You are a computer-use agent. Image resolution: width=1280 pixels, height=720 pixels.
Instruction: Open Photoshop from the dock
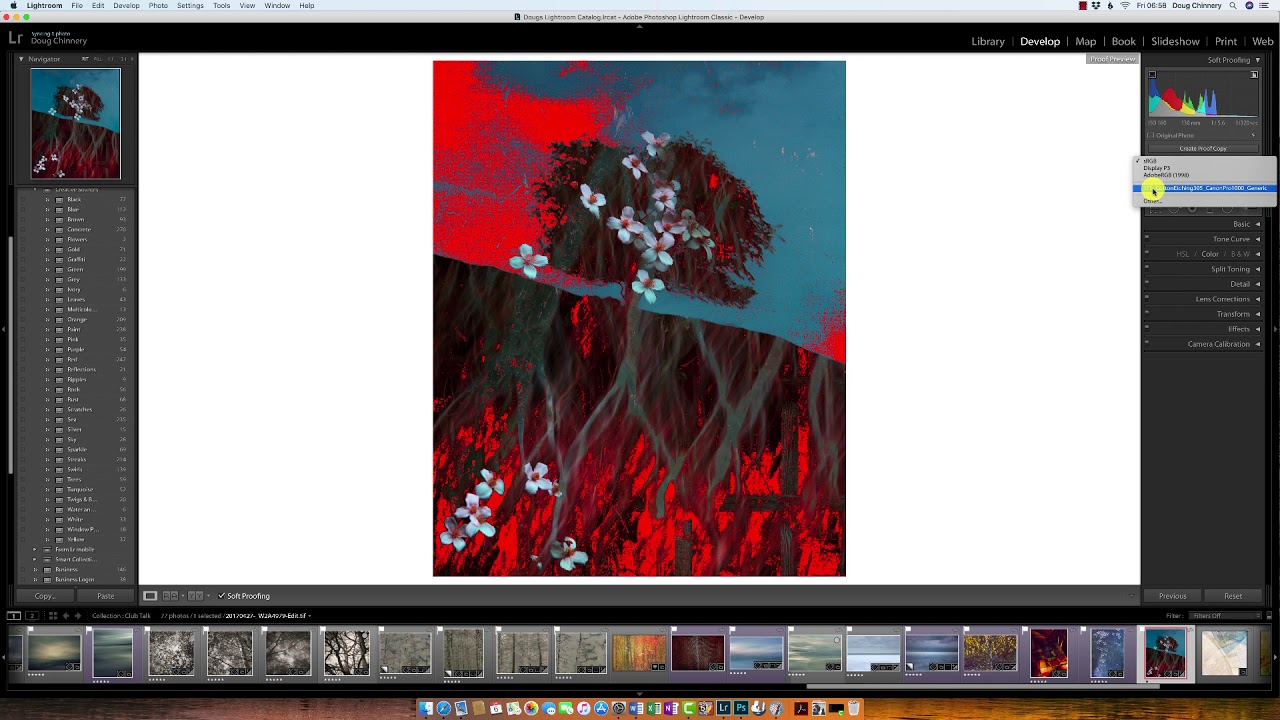click(x=741, y=708)
